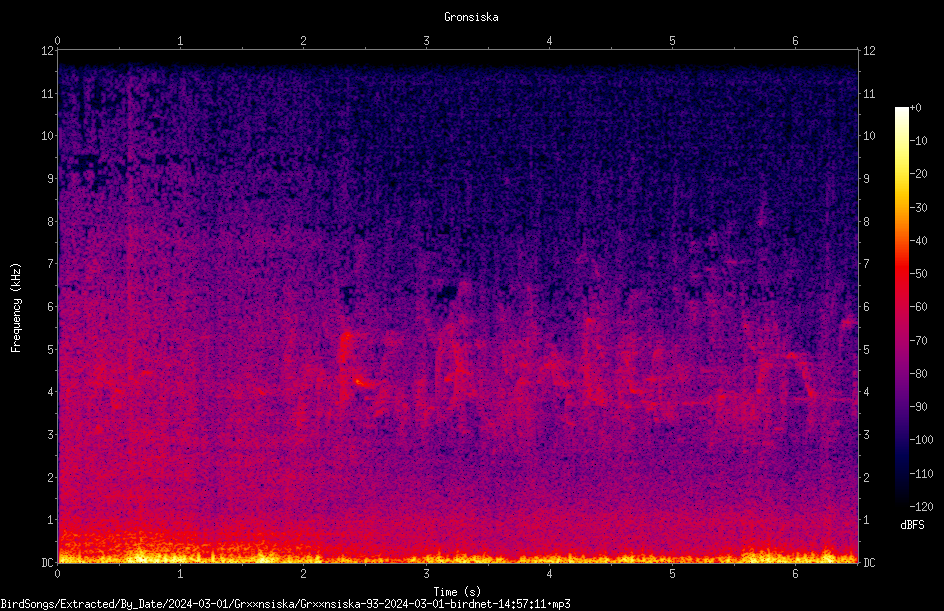The height and width of the screenshot is (611, 944).
Task: Click the 2 kHz label on the right axis
Action: coord(866,477)
